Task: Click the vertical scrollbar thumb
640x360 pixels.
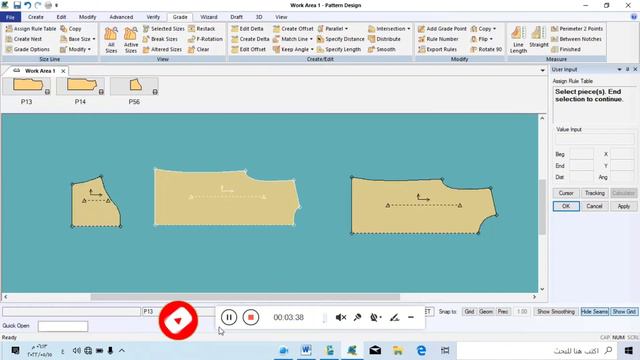Action: coord(542,206)
